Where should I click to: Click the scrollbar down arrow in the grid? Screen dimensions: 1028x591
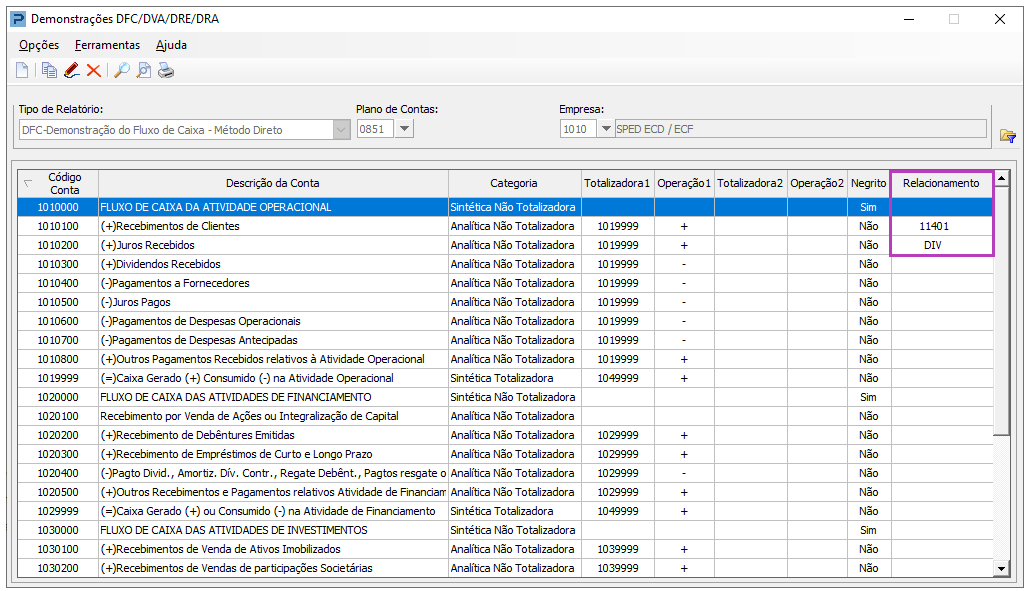pos(1001,569)
